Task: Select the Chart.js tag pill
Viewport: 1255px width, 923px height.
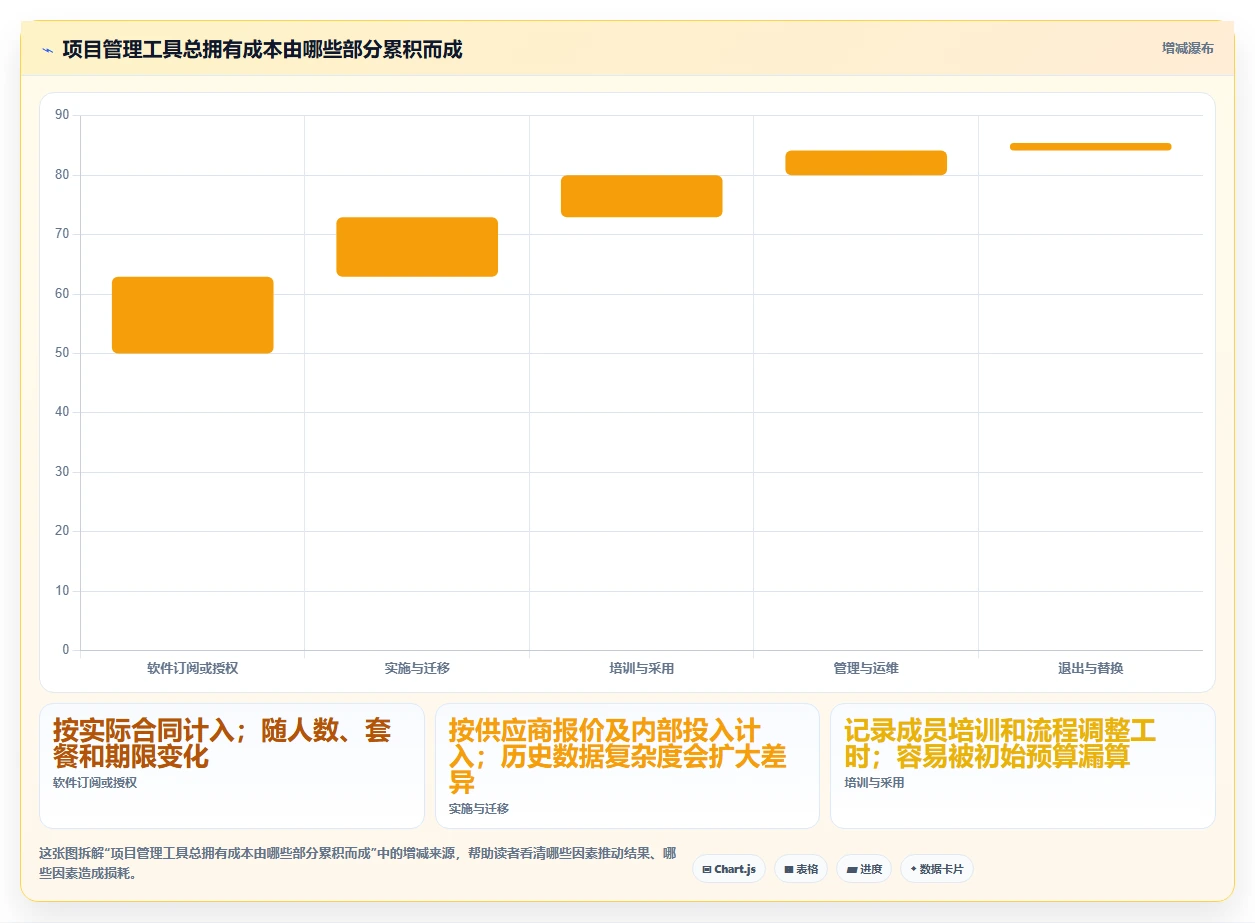Action: tap(729, 869)
